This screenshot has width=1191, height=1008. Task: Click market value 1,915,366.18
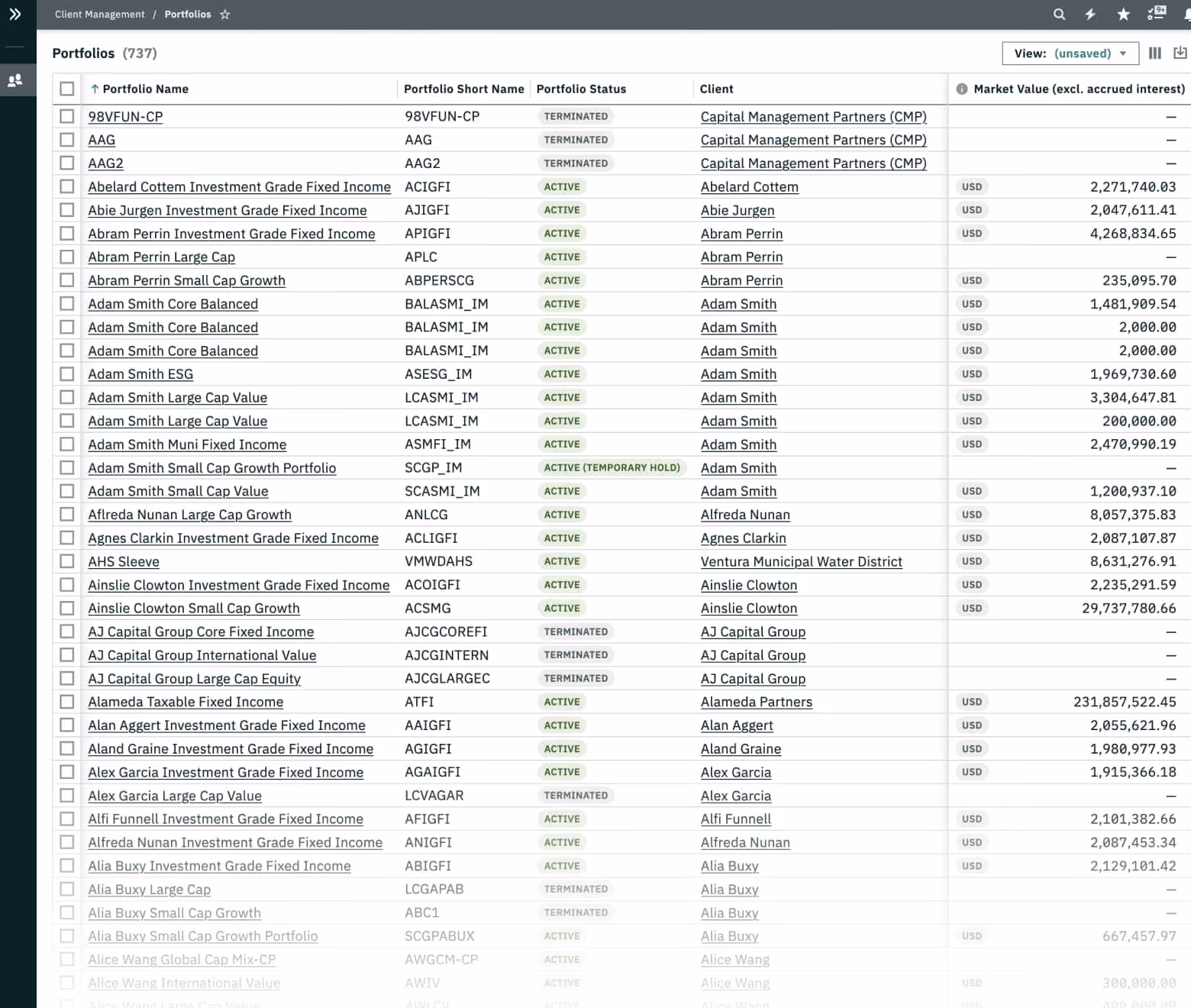coord(1133,772)
